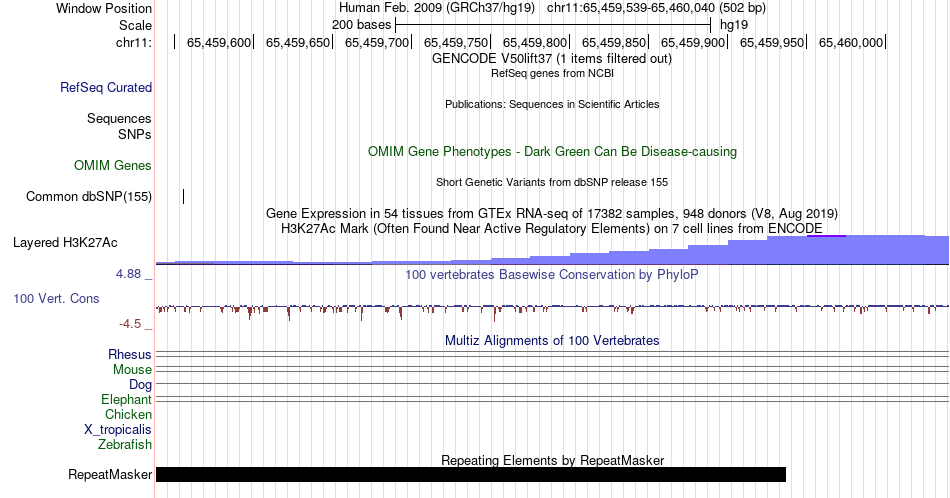Click 100 vertebrates Basewise Conservation title

[x=552, y=274]
